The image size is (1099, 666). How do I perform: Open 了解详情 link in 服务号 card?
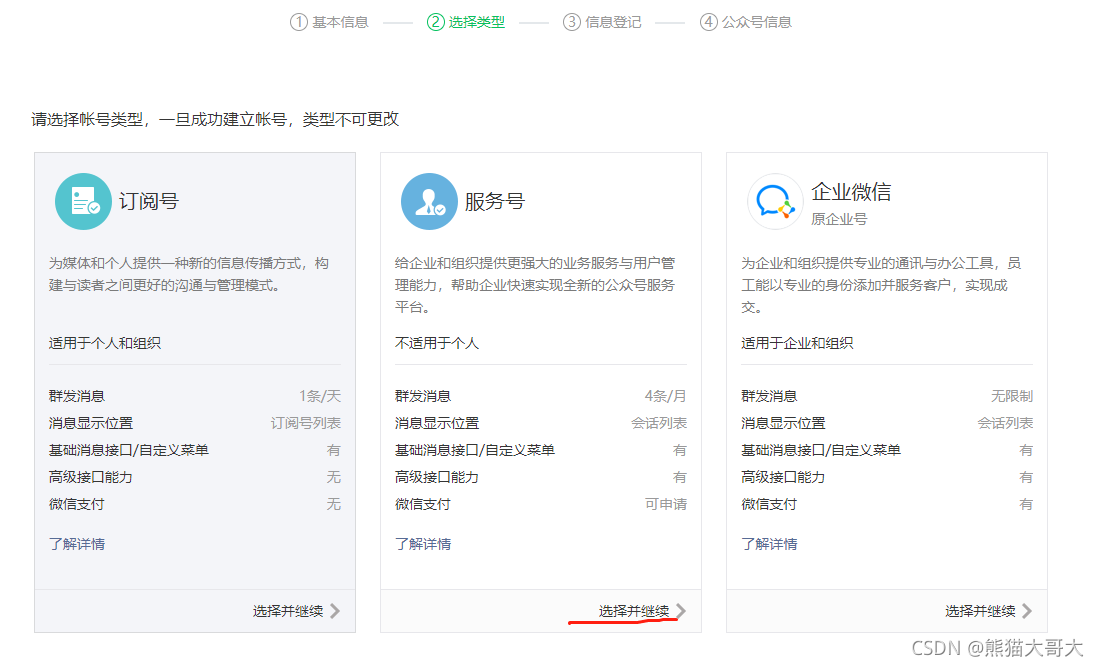coord(423,544)
